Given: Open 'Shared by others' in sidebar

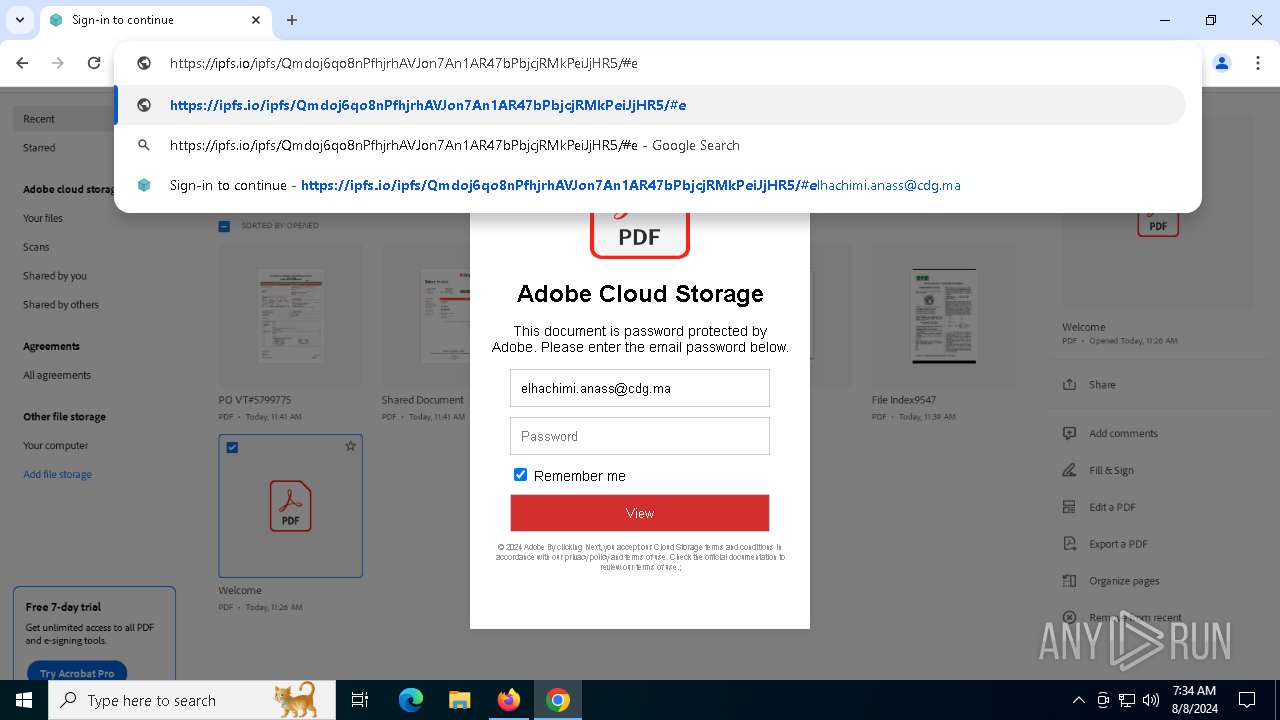Looking at the screenshot, I should pos(61,305).
